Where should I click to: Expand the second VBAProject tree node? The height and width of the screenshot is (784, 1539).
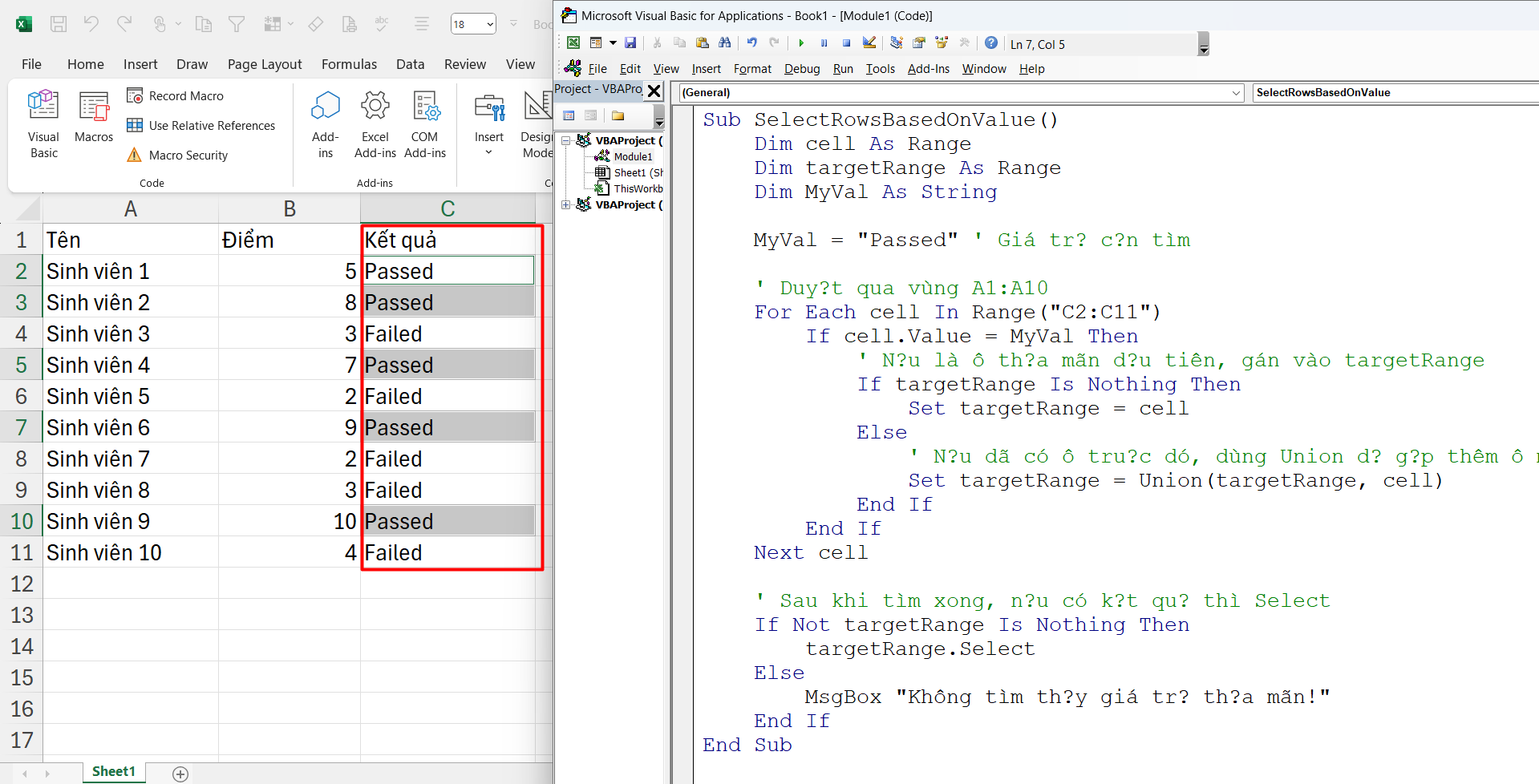click(x=565, y=204)
